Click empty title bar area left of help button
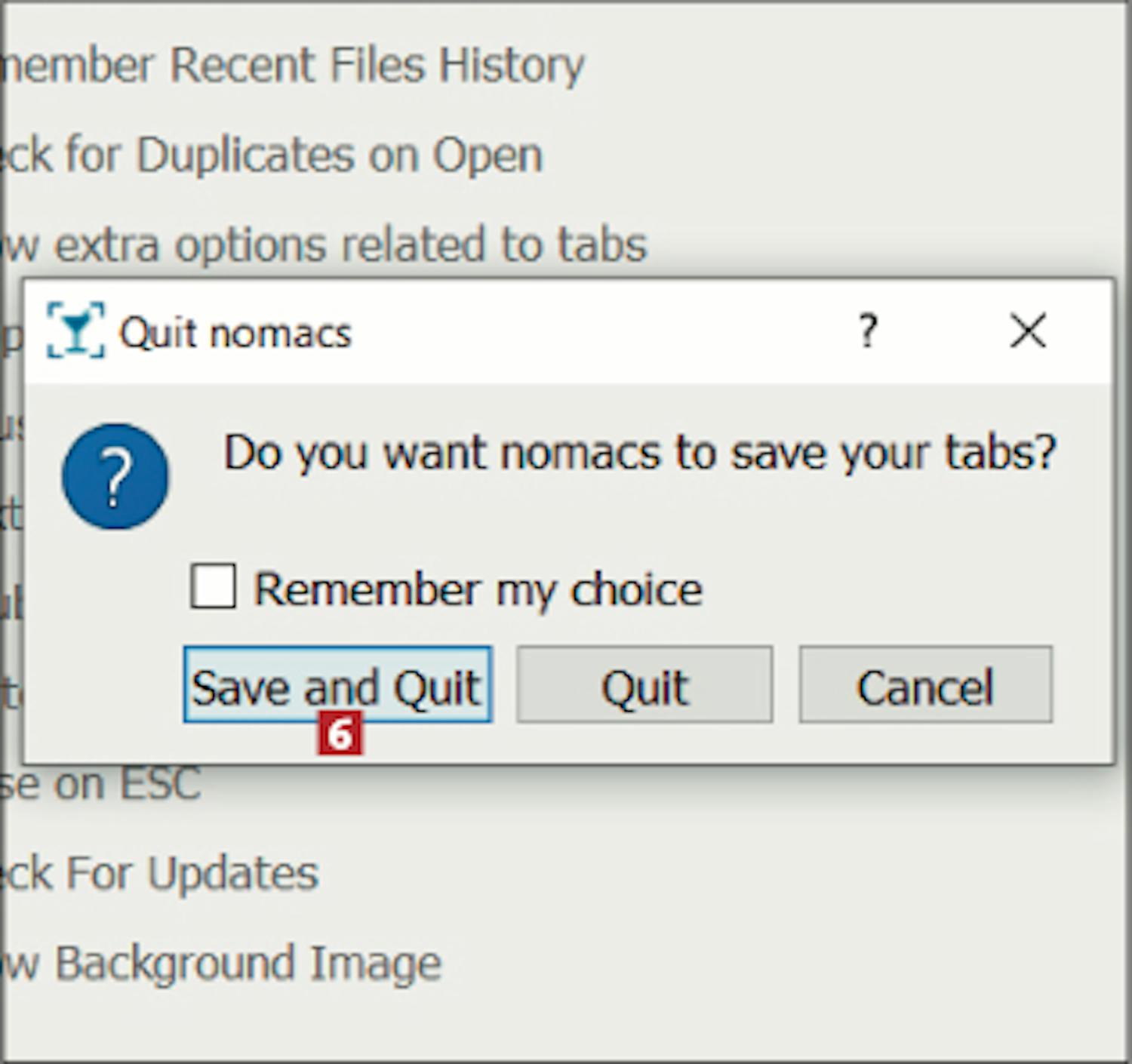The image size is (1132, 1064). pos(604,332)
